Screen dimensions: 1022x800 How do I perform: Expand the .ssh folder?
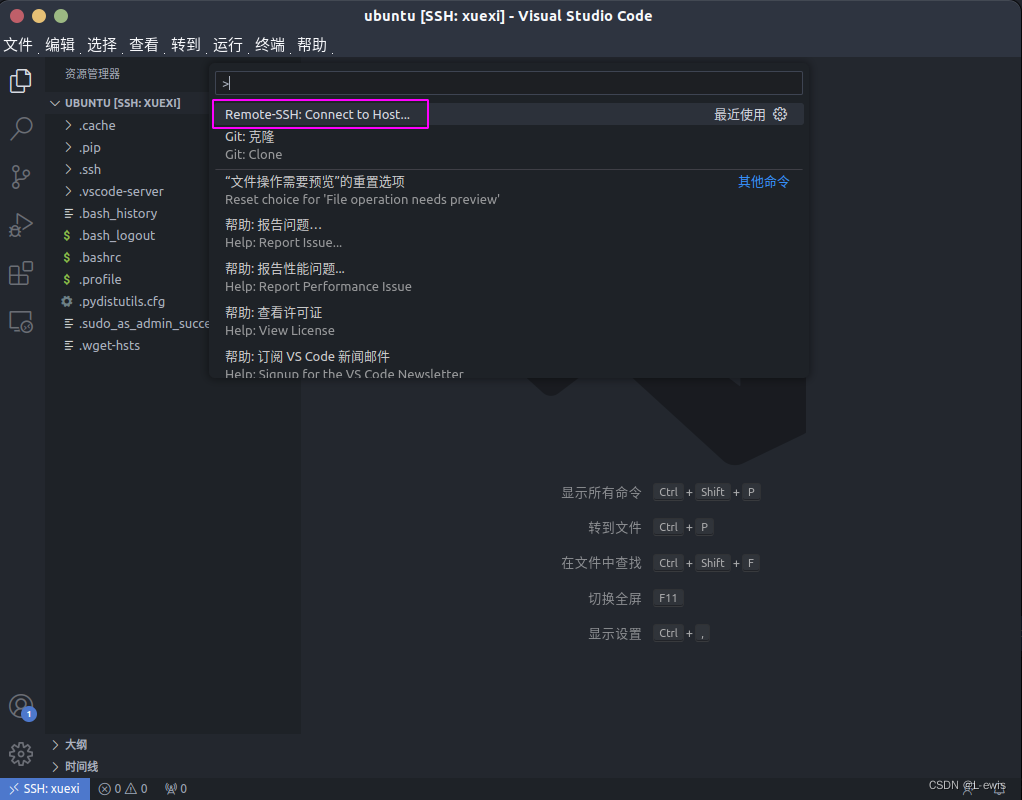88,169
